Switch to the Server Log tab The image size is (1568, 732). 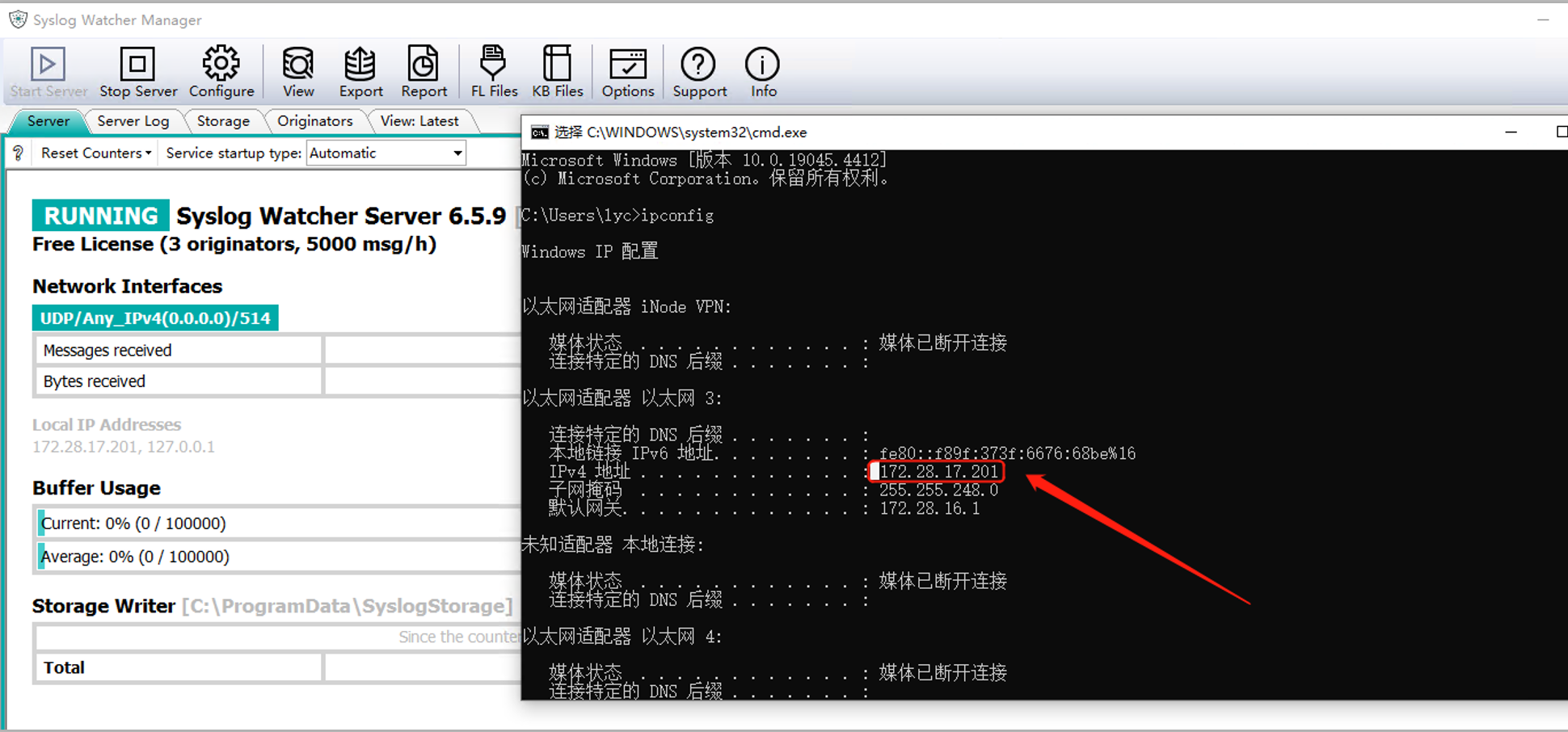click(133, 121)
